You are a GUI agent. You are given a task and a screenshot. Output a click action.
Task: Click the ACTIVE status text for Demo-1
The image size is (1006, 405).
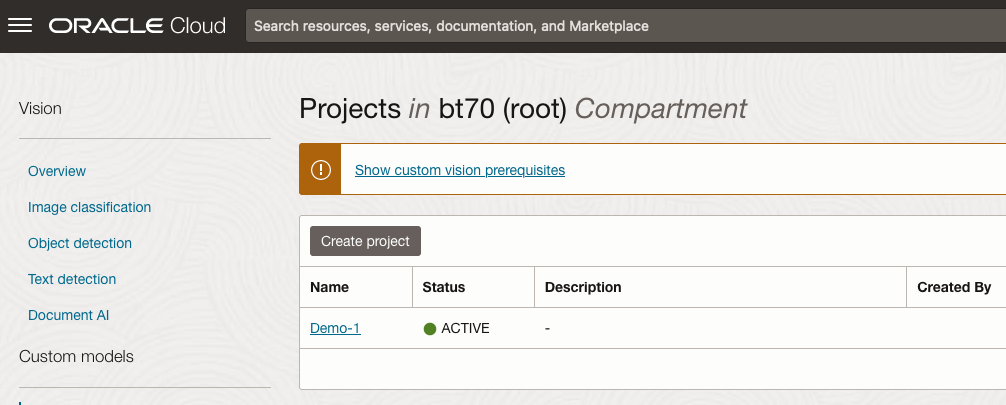coord(465,328)
